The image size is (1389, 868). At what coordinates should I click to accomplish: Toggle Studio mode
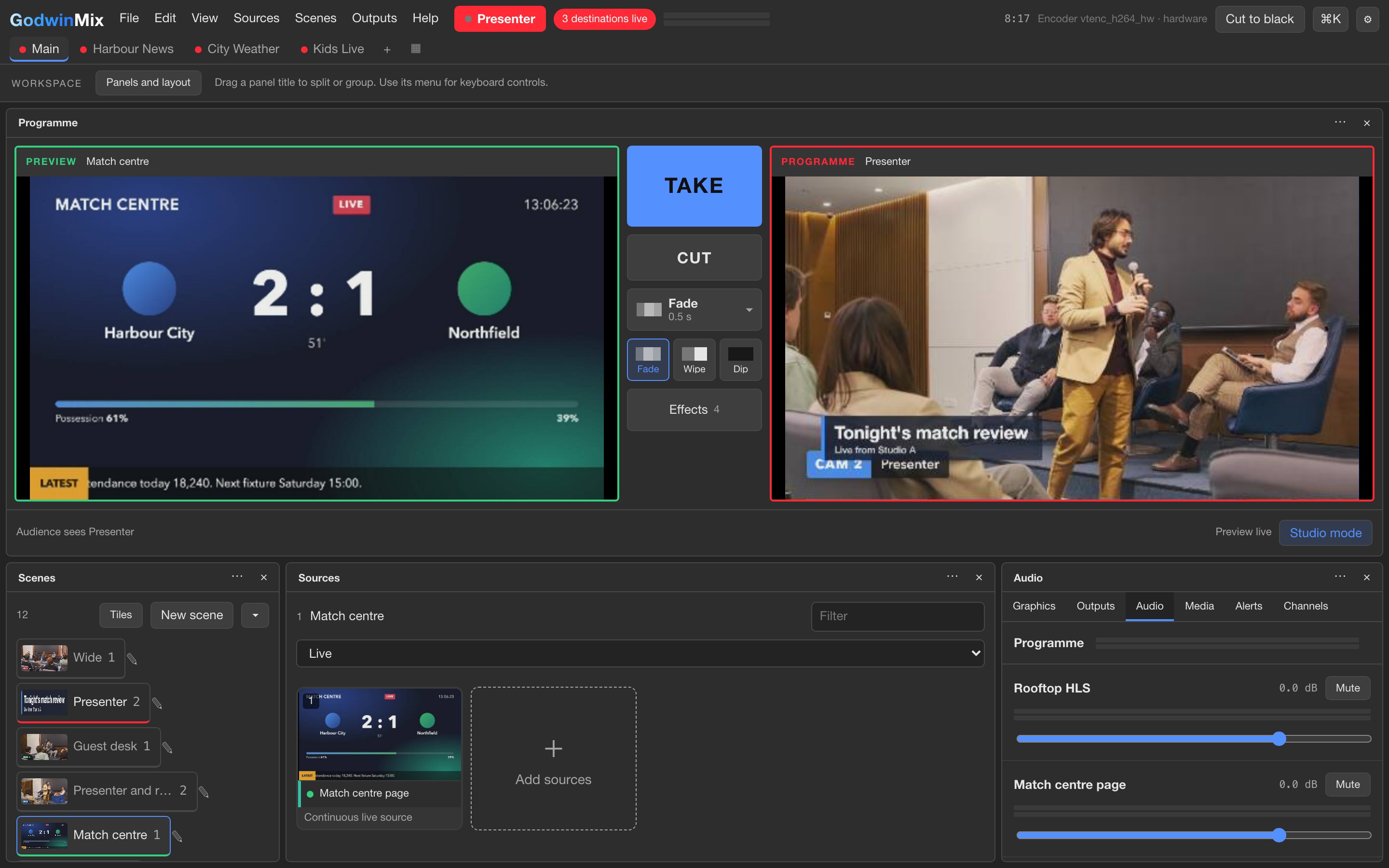(1325, 533)
